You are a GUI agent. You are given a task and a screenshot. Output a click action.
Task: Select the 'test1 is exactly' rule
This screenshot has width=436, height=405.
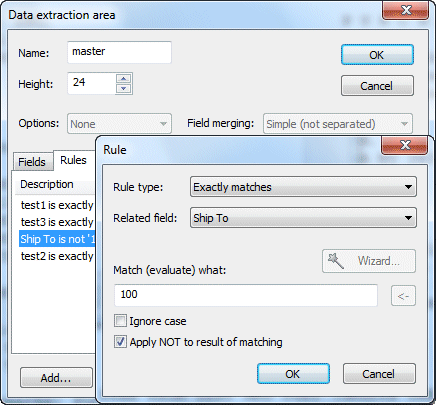[x=57, y=205]
